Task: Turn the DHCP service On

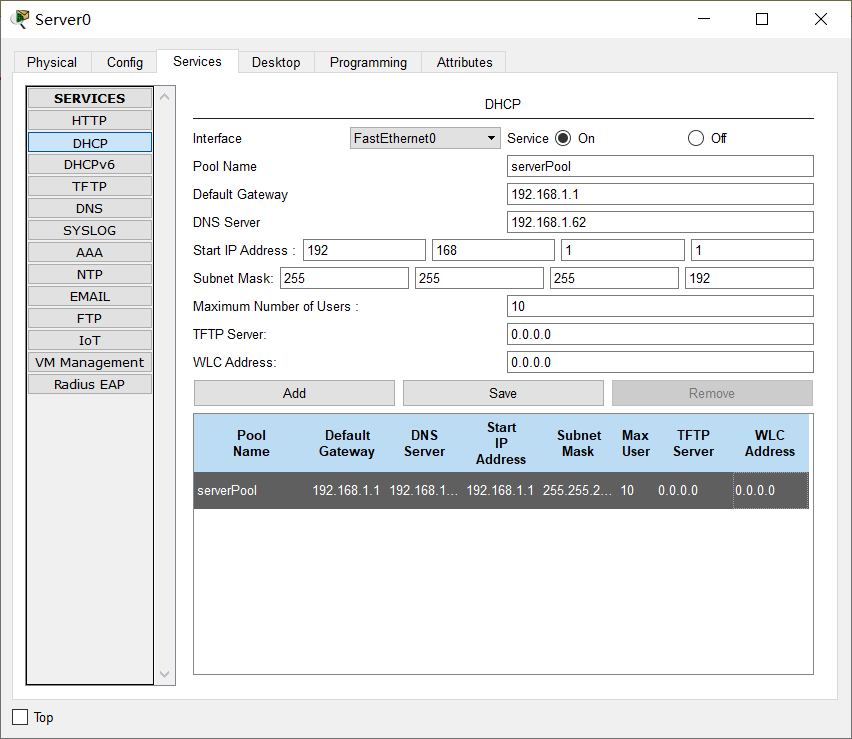Action: click(563, 138)
